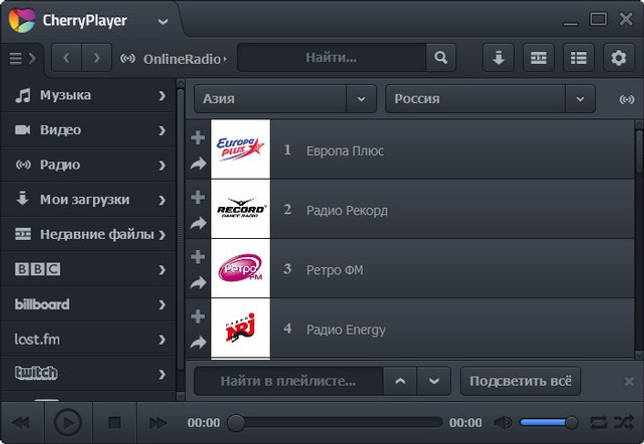Toggle the playlist view list icon
Screen dimensions: 644x444
578,58
